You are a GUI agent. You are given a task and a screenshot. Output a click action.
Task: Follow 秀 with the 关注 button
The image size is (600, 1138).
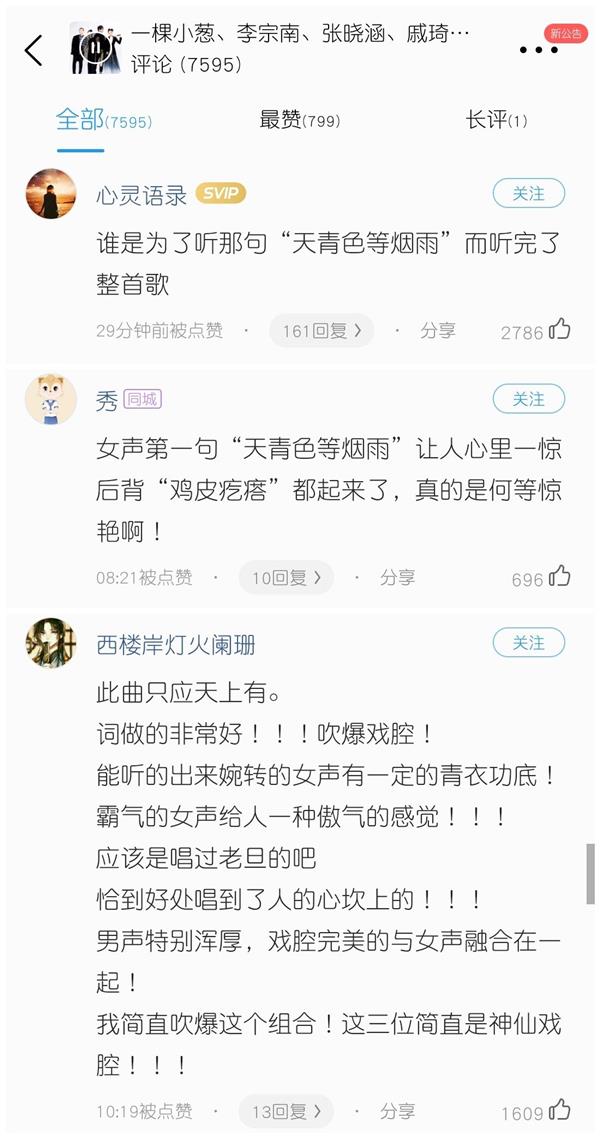pos(528,399)
